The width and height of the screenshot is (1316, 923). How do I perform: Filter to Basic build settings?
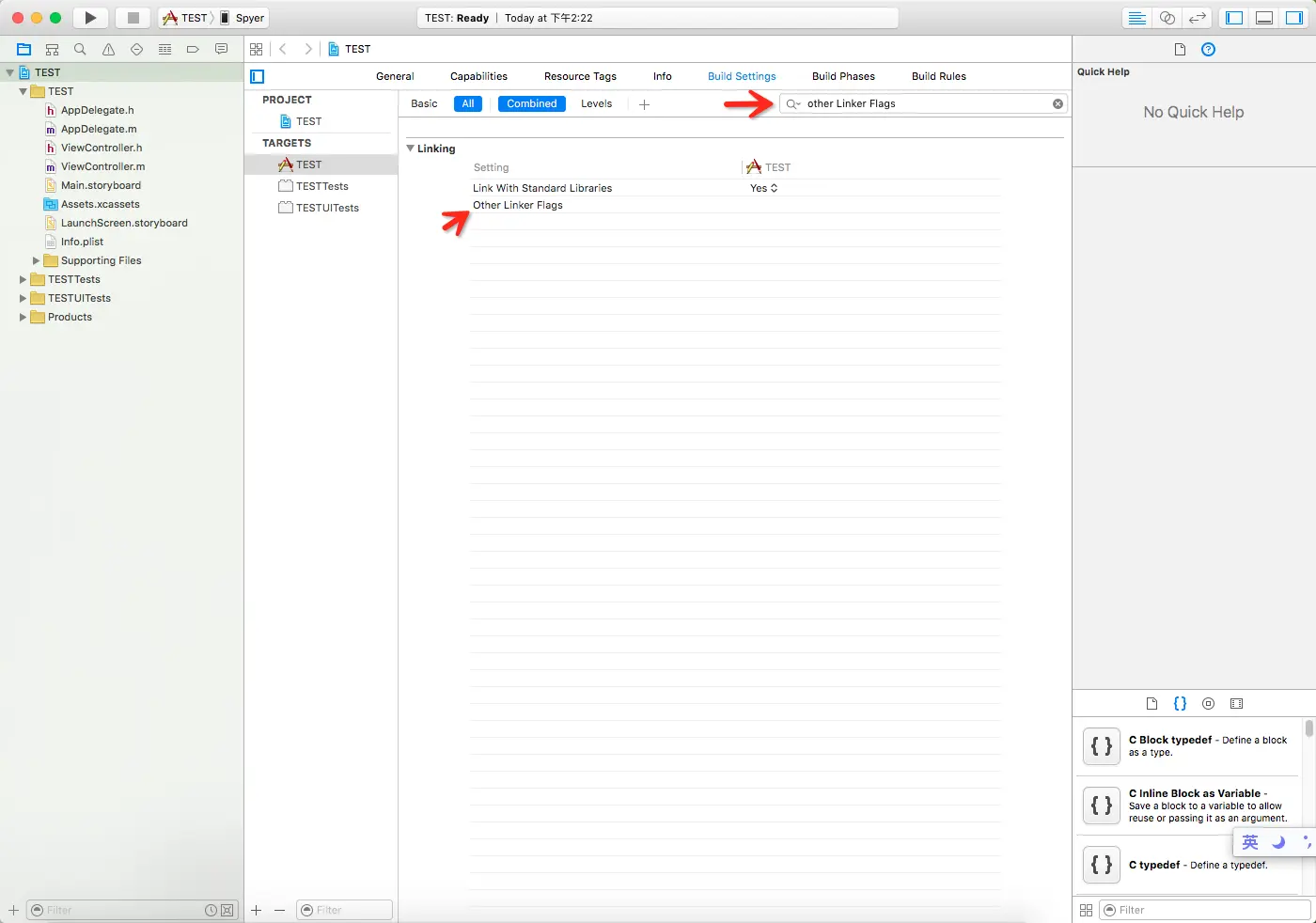pos(424,103)
